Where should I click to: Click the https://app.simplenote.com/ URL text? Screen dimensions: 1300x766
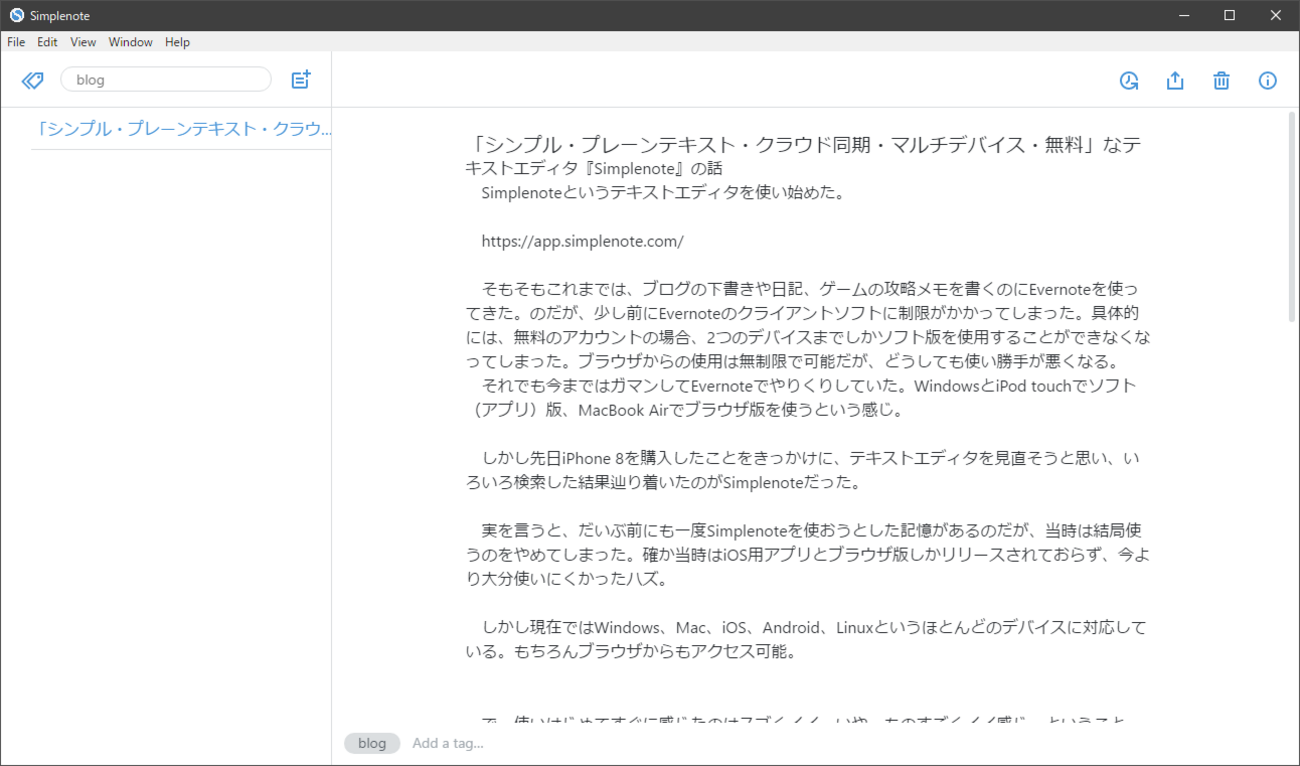582,241
